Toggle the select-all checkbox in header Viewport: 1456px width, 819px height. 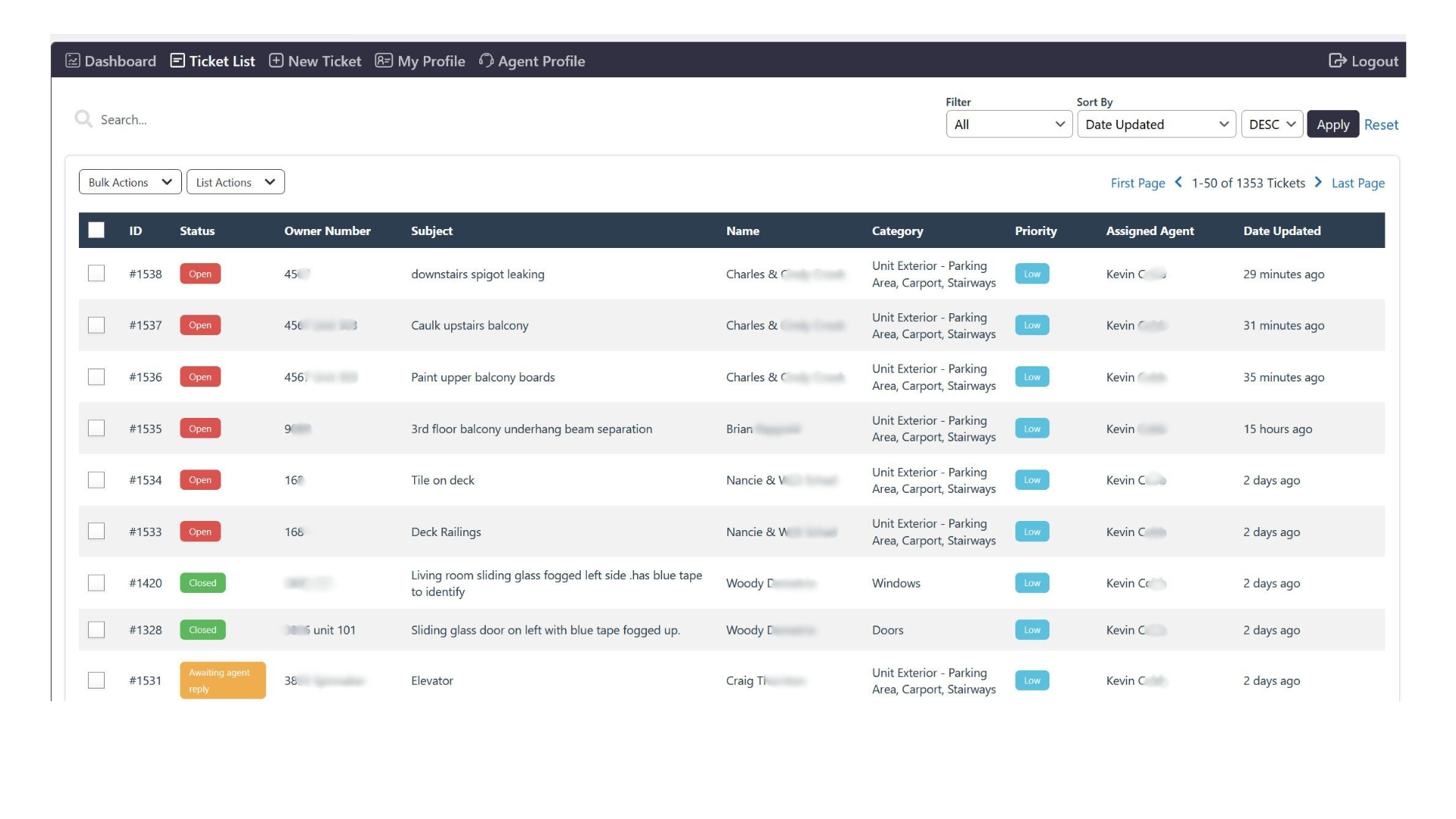pos(96,231)
